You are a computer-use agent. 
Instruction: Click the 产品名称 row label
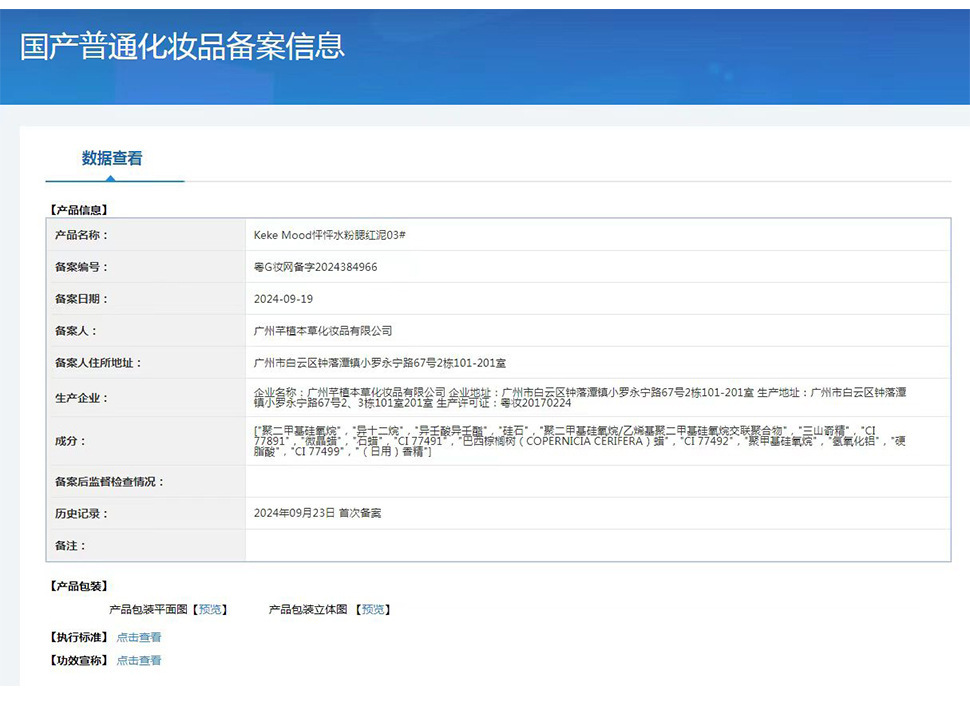click(81, 235)
